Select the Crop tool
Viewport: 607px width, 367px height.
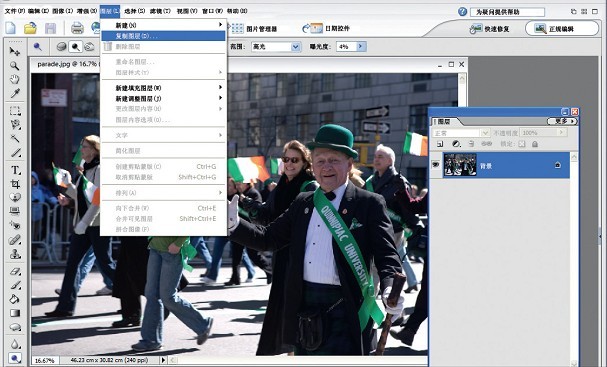(x=15, y=184)
